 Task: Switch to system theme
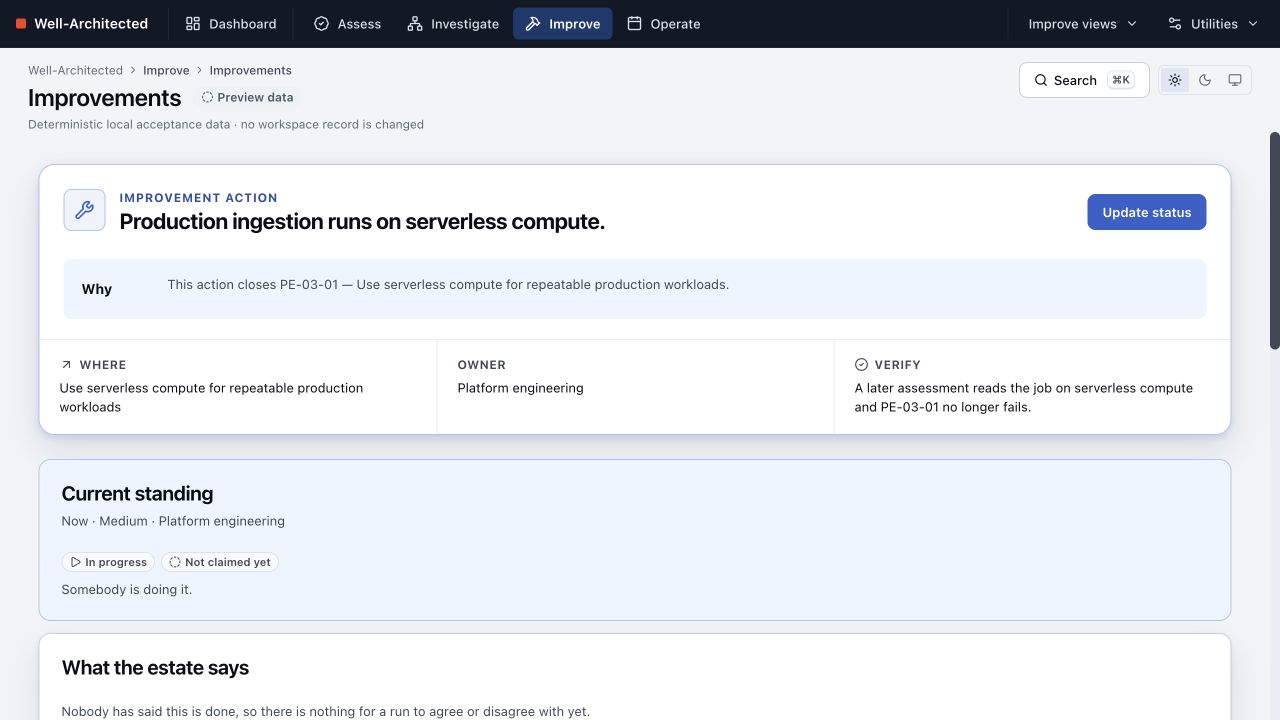pos(1235,80)
